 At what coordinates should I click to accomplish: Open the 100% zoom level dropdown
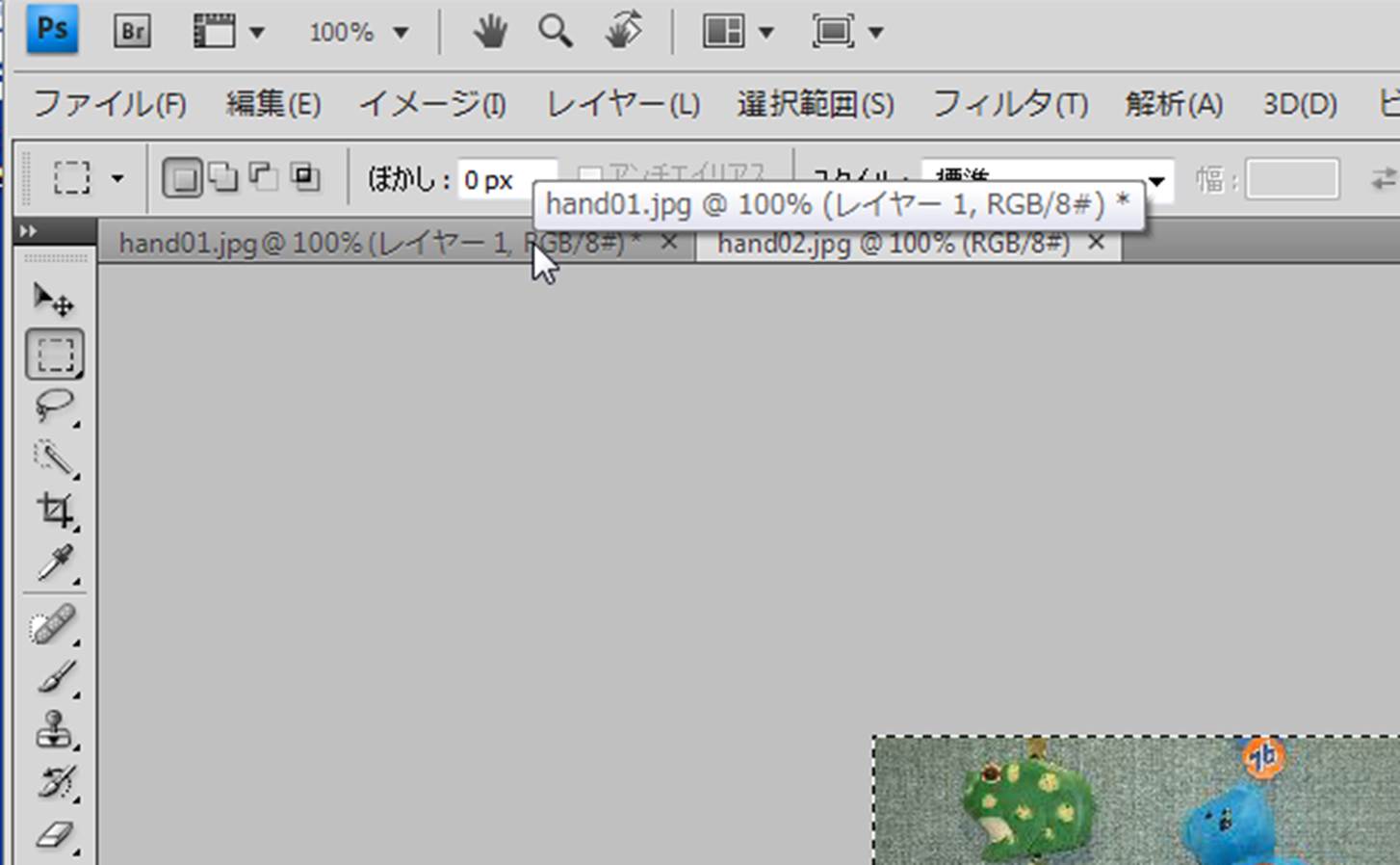(x=358, y=33)
